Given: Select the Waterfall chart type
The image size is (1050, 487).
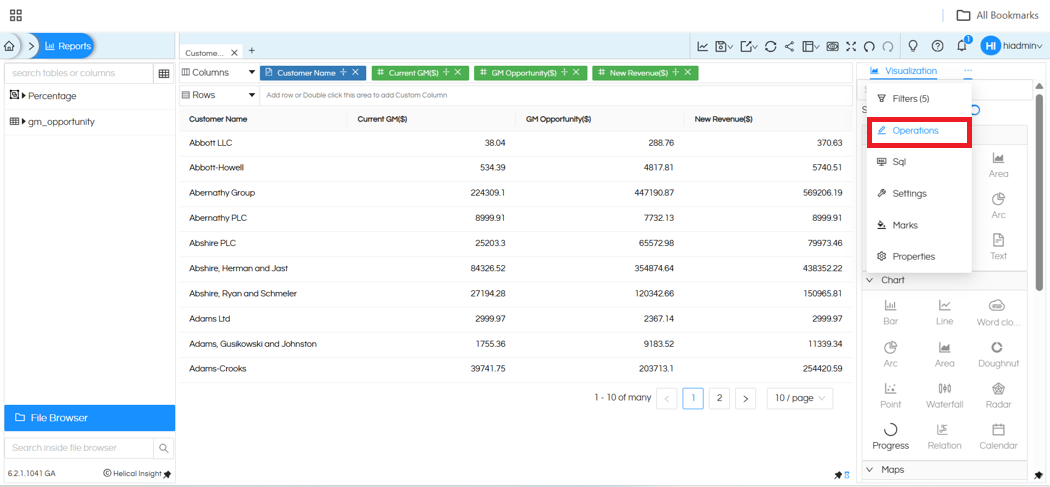Looking at the screenshot, I should tap(944, 395).
